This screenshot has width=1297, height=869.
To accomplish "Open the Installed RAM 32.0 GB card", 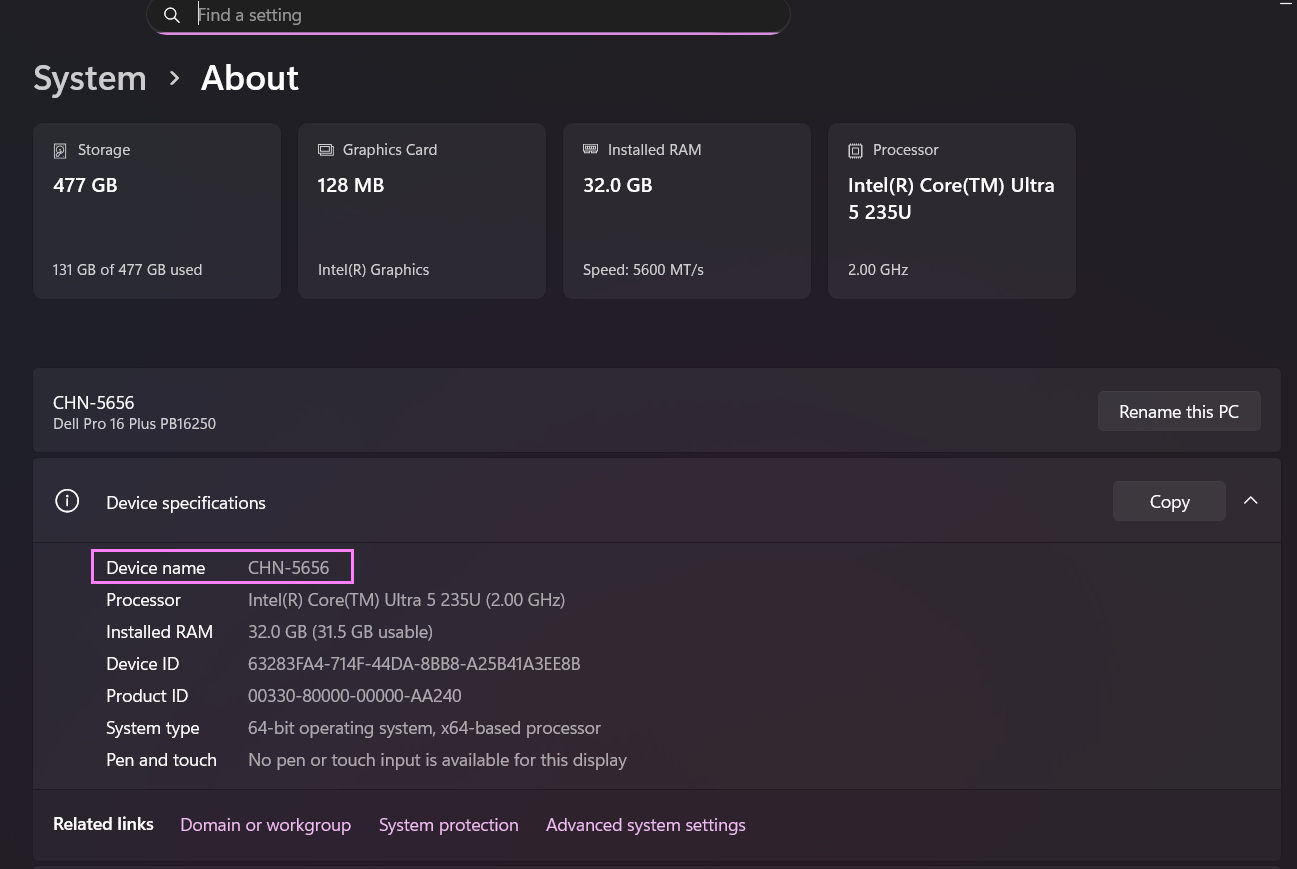I will tap(687, 211).
